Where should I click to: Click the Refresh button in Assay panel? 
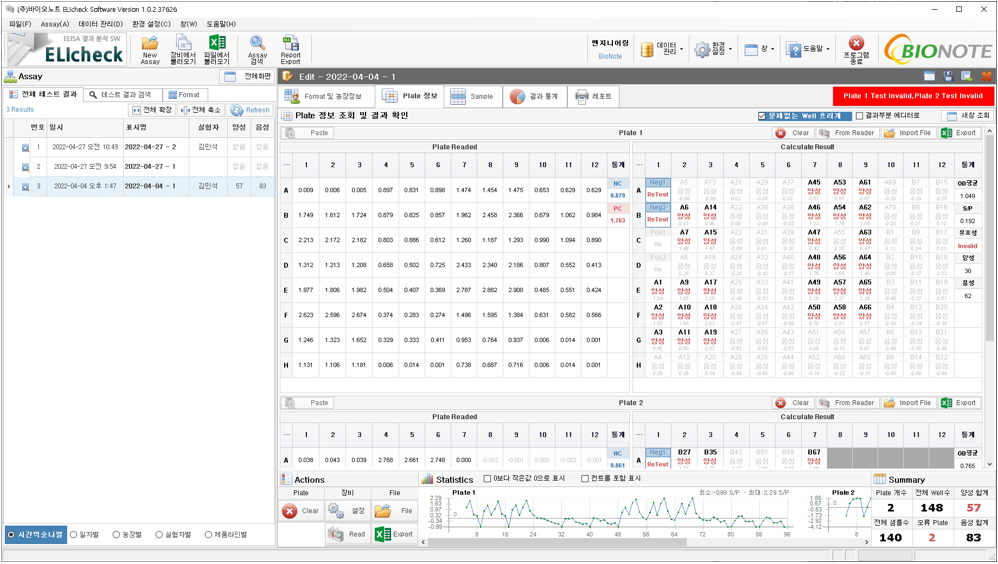[x=250, y=110]
